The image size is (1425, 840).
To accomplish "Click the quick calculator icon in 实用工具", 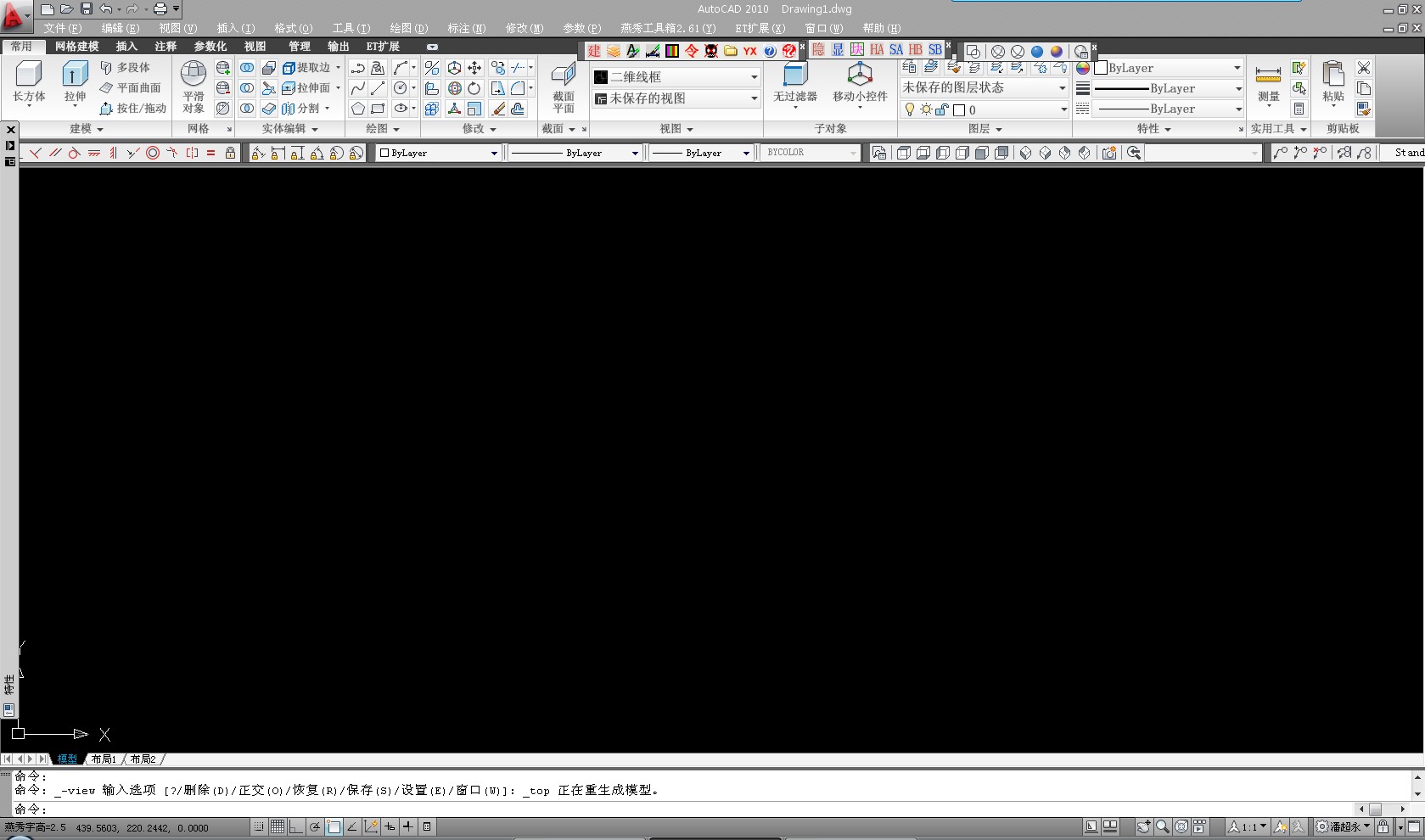I will click(1299, 109).
